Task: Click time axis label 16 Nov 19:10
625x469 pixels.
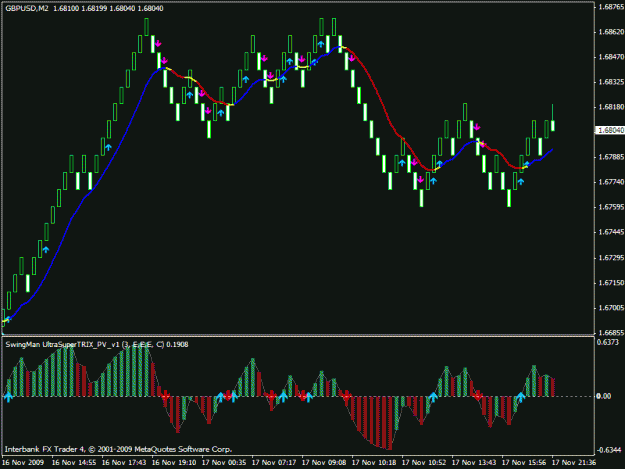Action: pos(174,463)
